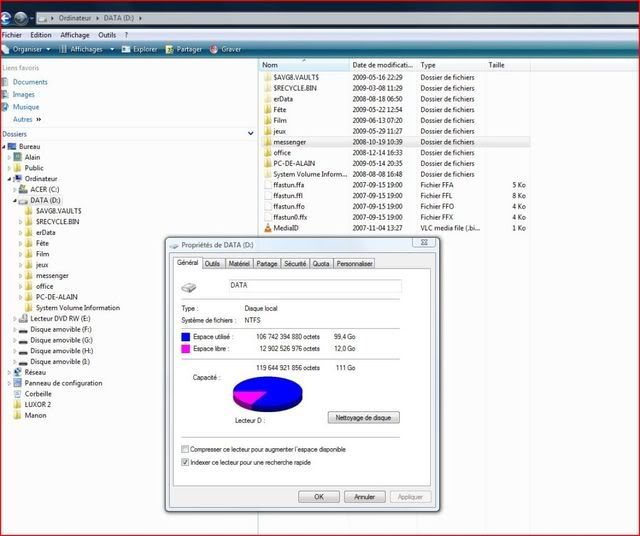640x536 pixels.
Task: Open the Fichier menu
Action: tap(12, 35)
